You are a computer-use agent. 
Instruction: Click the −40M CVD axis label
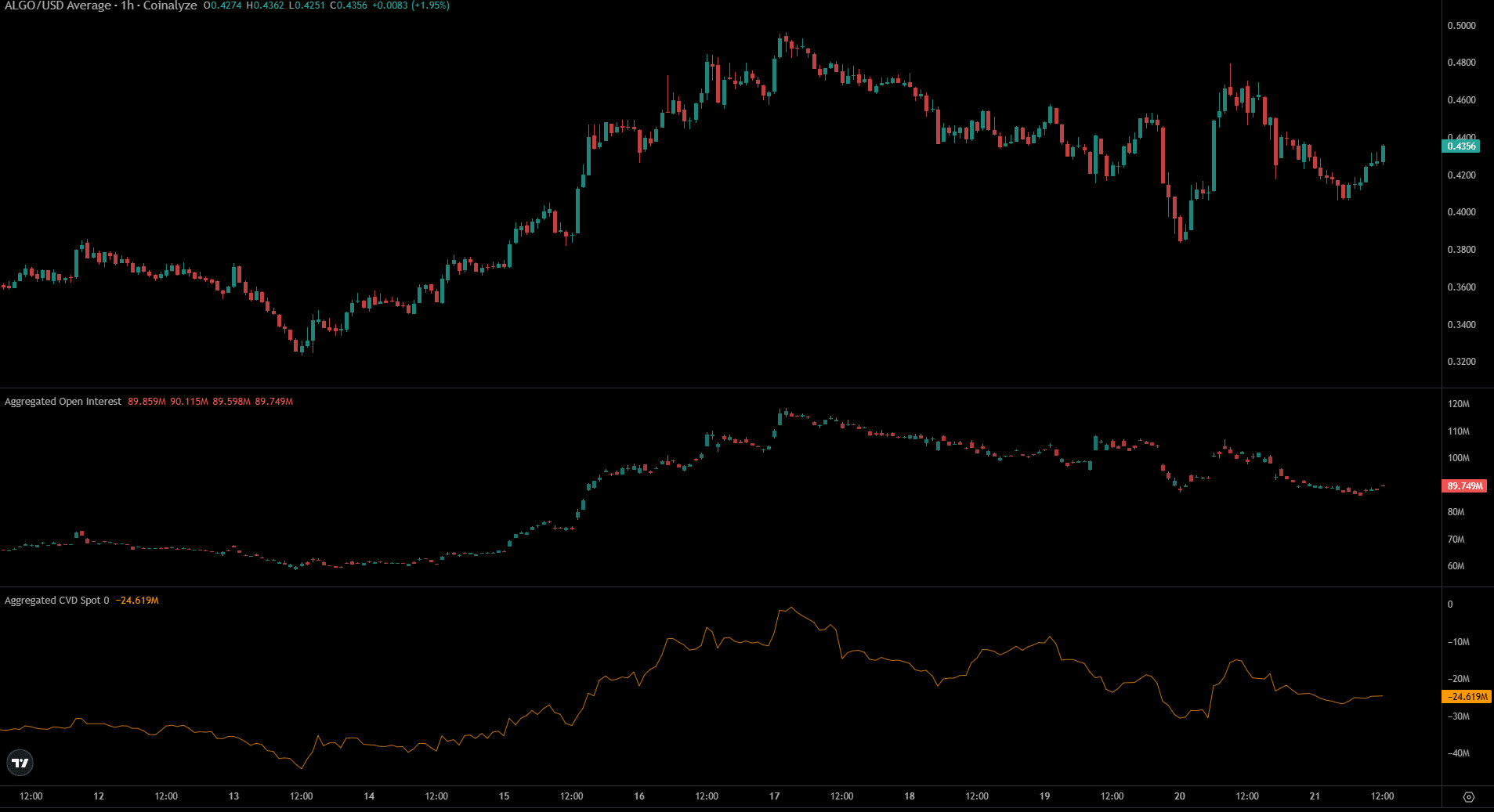click(x=1458, y=753)
